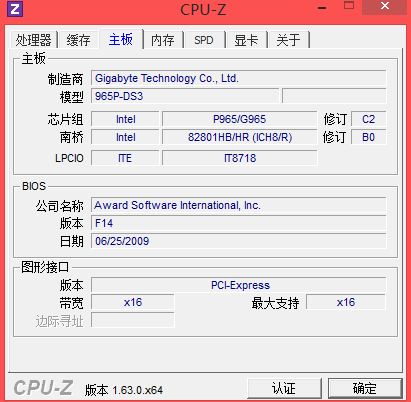
Task: Click the BIOS date field 06/25/2009
Action: tap(239, 241)
